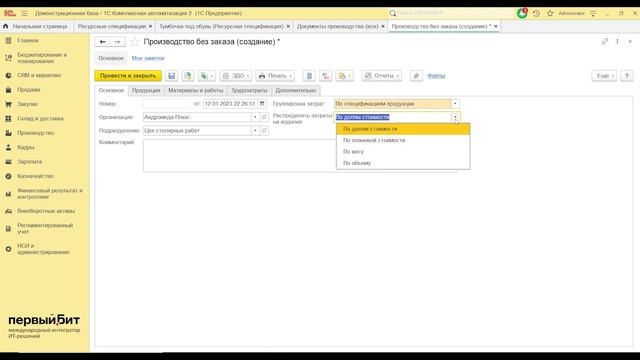
Task: Switch to Продукция tab
Action: tap(146, 90)
